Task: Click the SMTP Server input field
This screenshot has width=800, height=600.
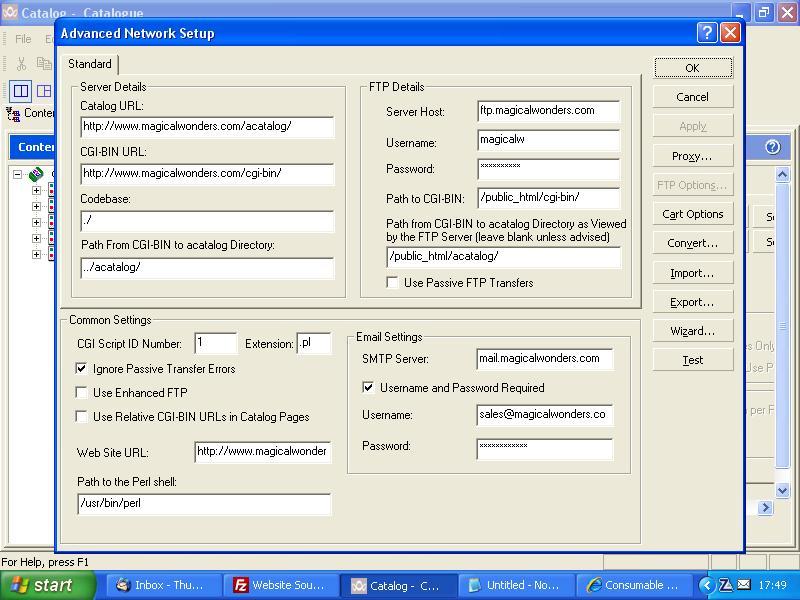Action: coord(544,359)
